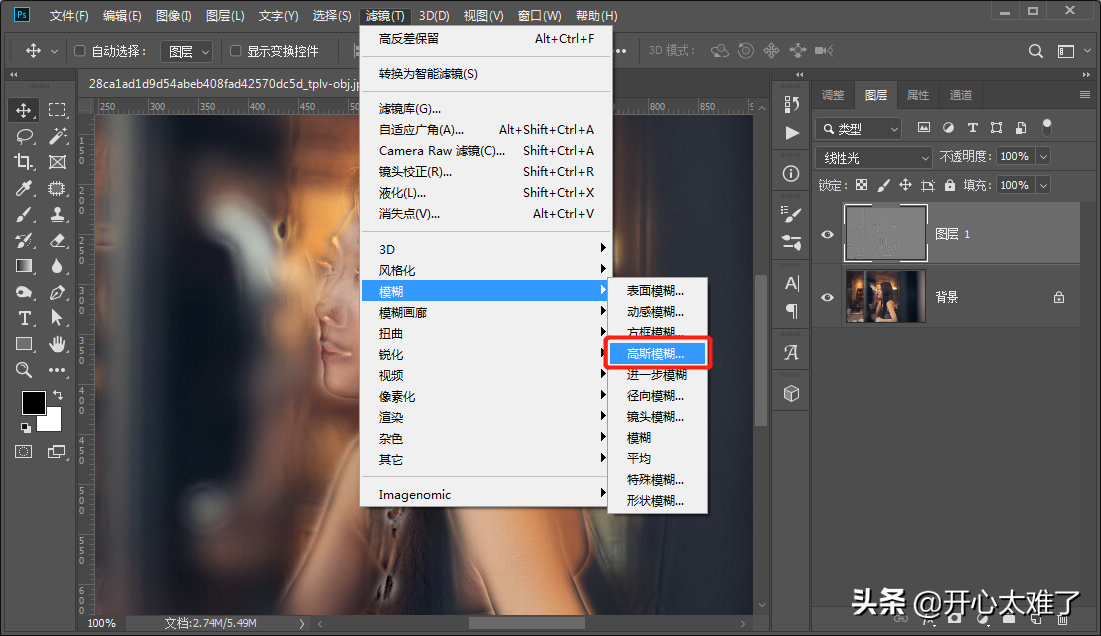Viewport: 1101px width, 636px height.
Task: Select the 背景 layer thumbnail
Action: coord(885,297)
